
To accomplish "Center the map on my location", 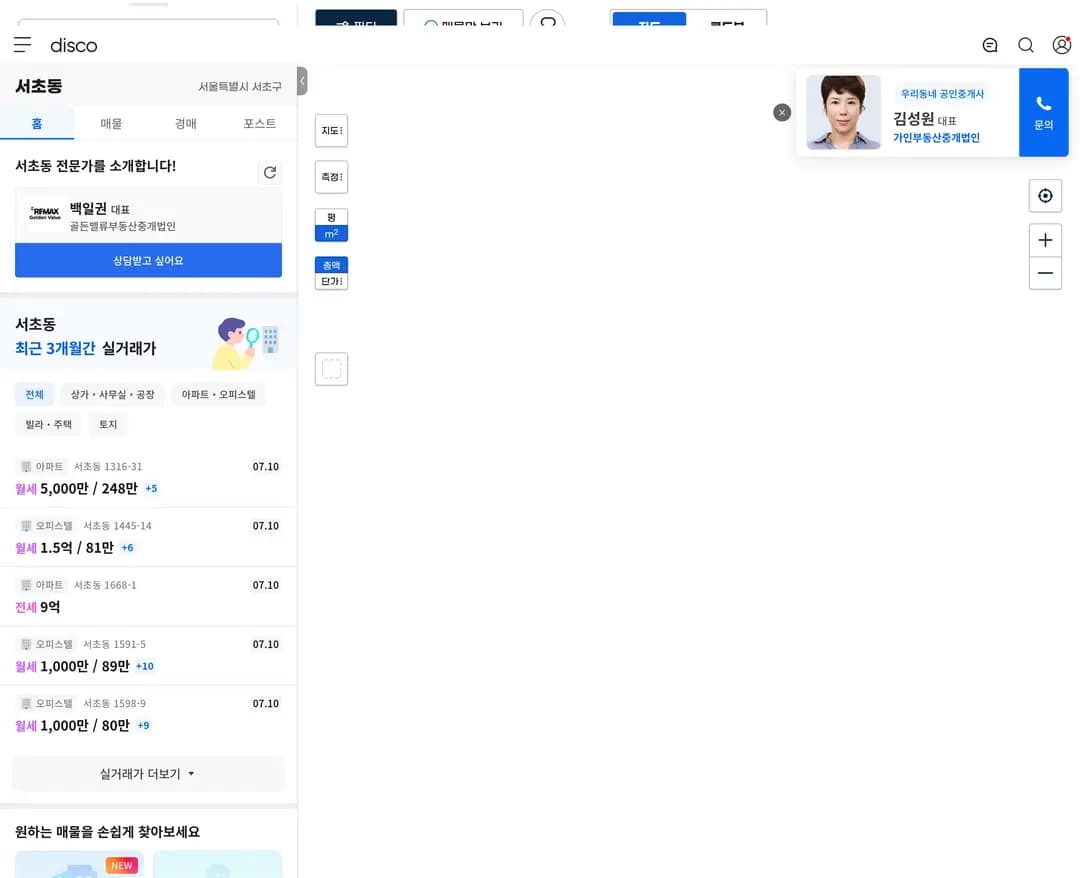I will (1045, 196).
